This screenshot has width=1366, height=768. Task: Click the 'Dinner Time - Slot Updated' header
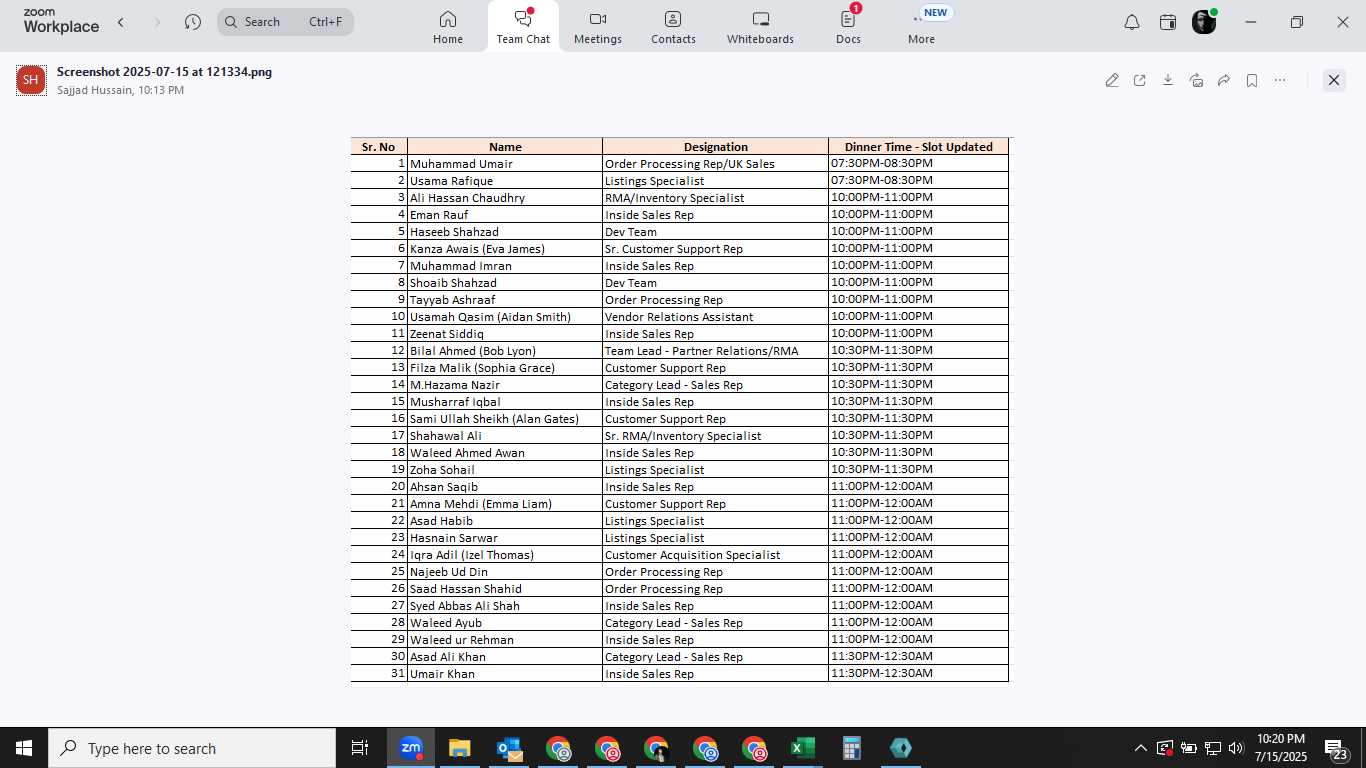click(918, 147)
